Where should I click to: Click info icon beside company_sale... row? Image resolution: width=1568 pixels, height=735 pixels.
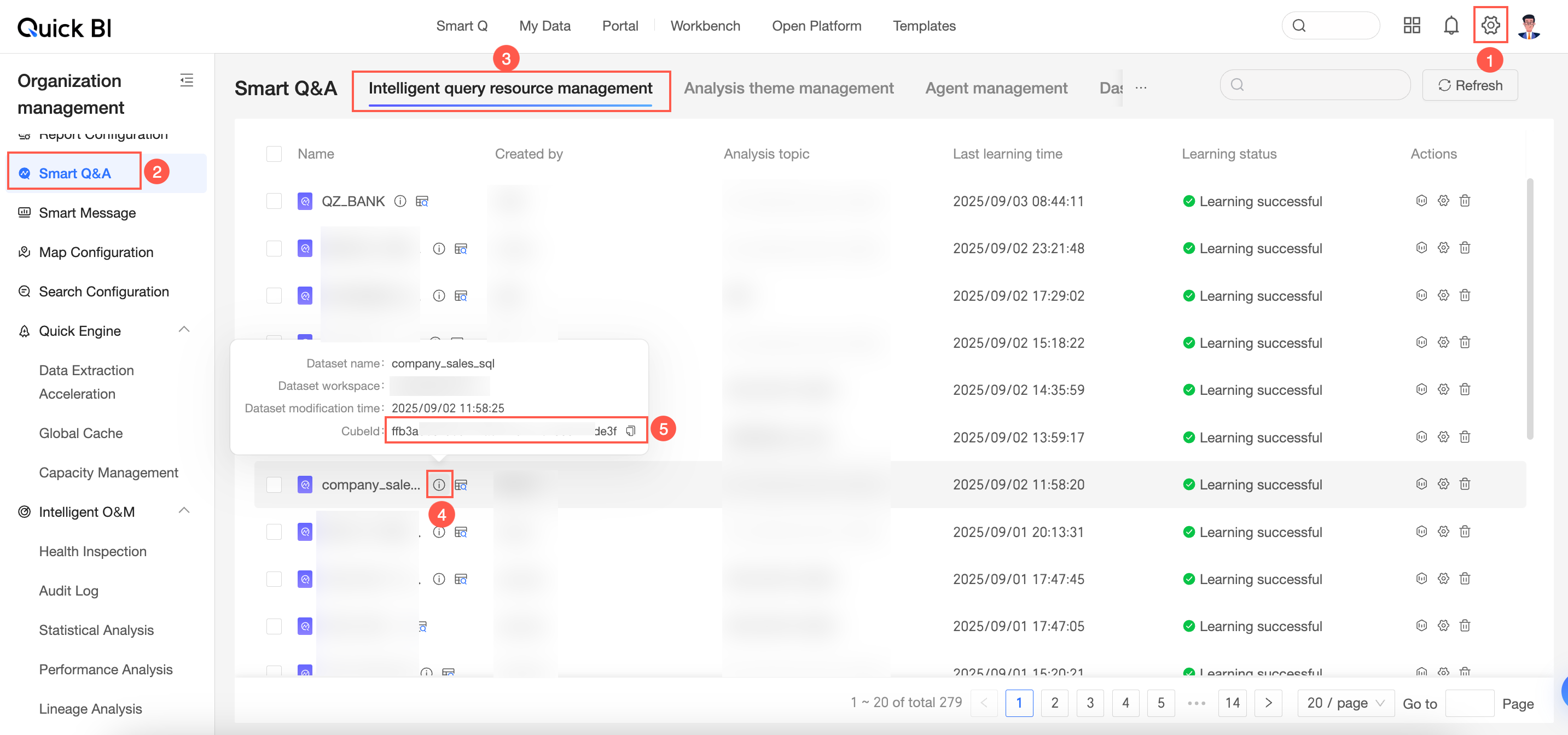[439, 485]
